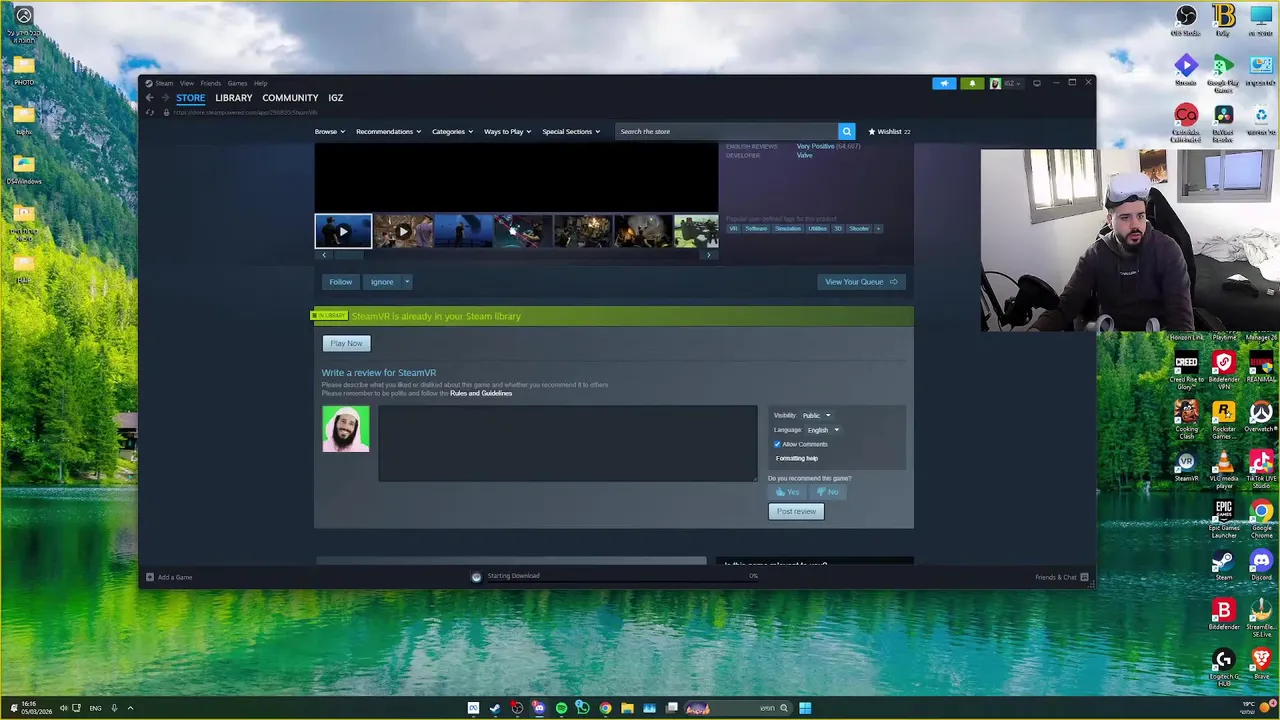The height and width of the screenshot is (720, 1280).
Task: Open Logitech G HUB desktop icon
Action: [1223, 667]
